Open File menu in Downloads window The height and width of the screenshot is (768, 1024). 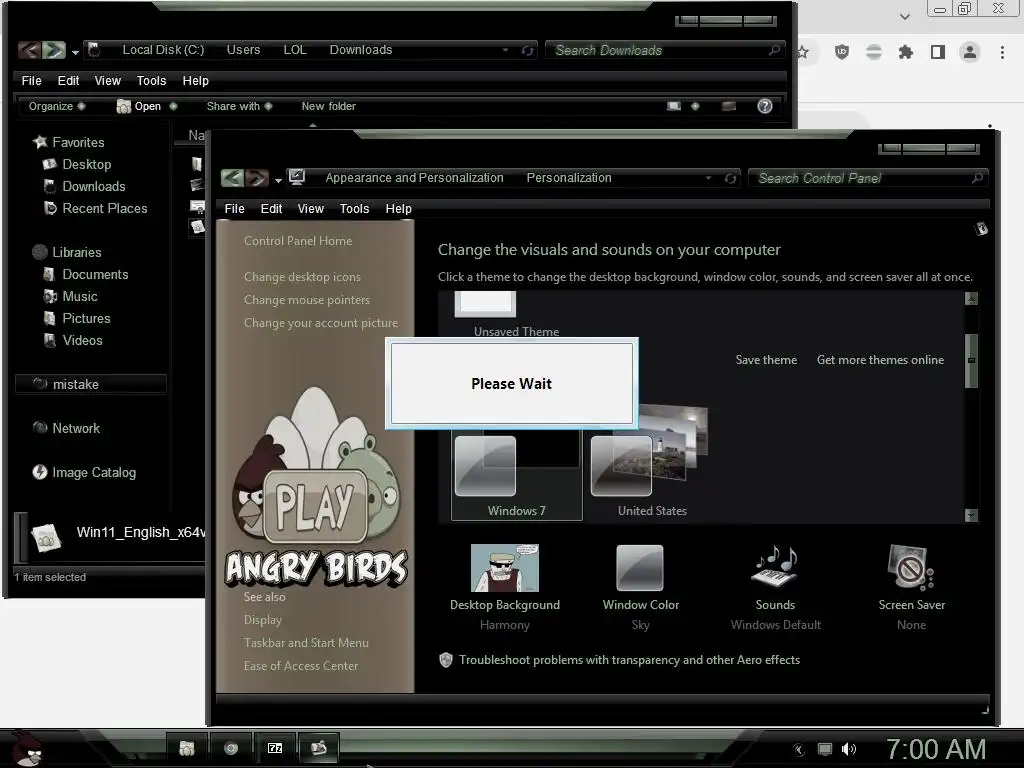[x=31, y=80]
